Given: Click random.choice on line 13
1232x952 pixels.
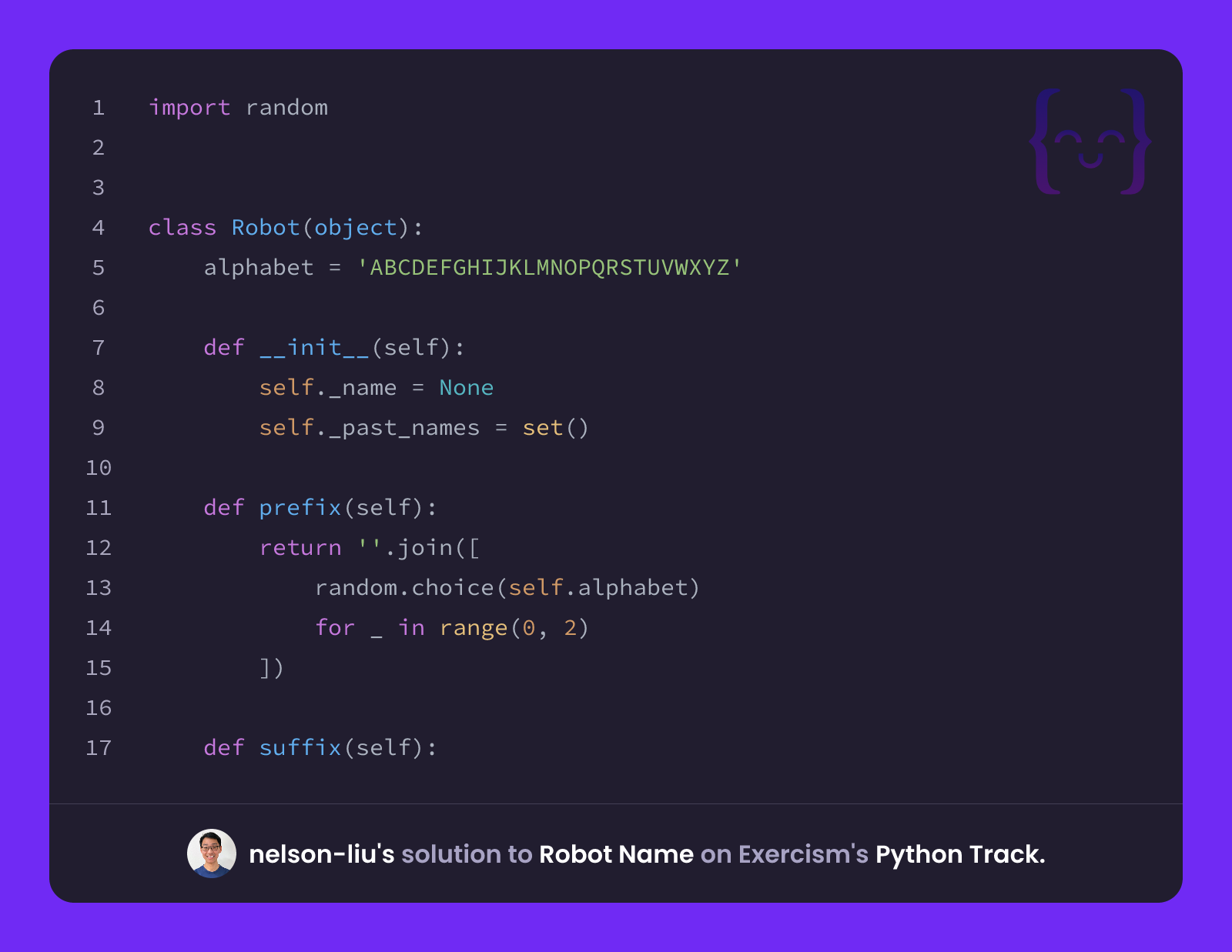Looking at the screenshot, I should point(404,588).
